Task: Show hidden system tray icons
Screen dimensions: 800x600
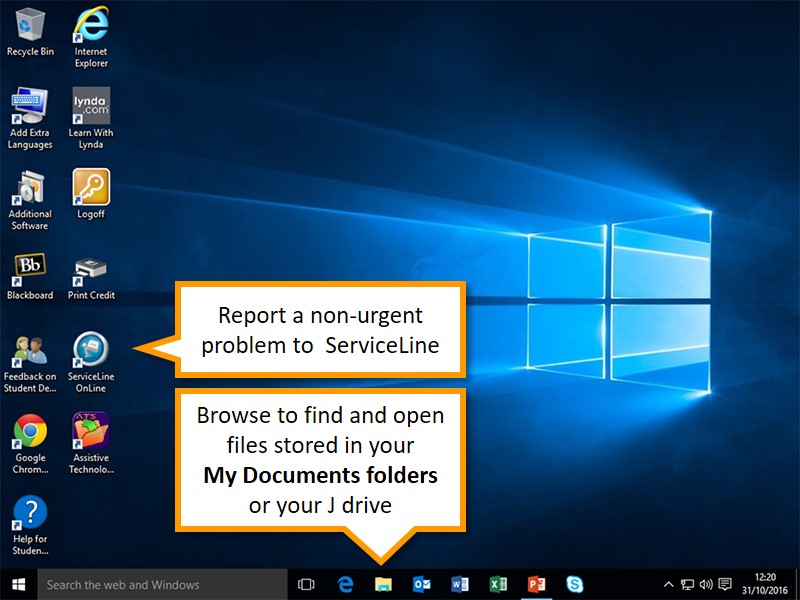Action: 668,585
